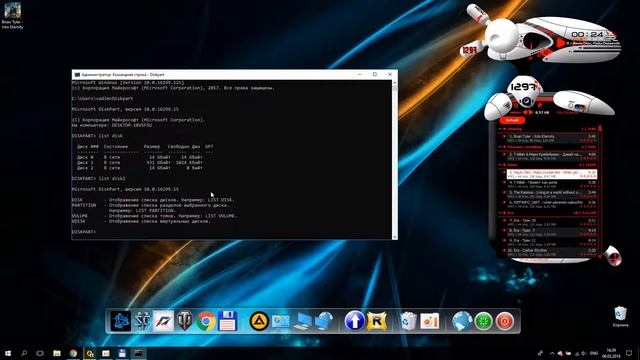Show hidden system tray icons
640x360 pixels.
552,353
